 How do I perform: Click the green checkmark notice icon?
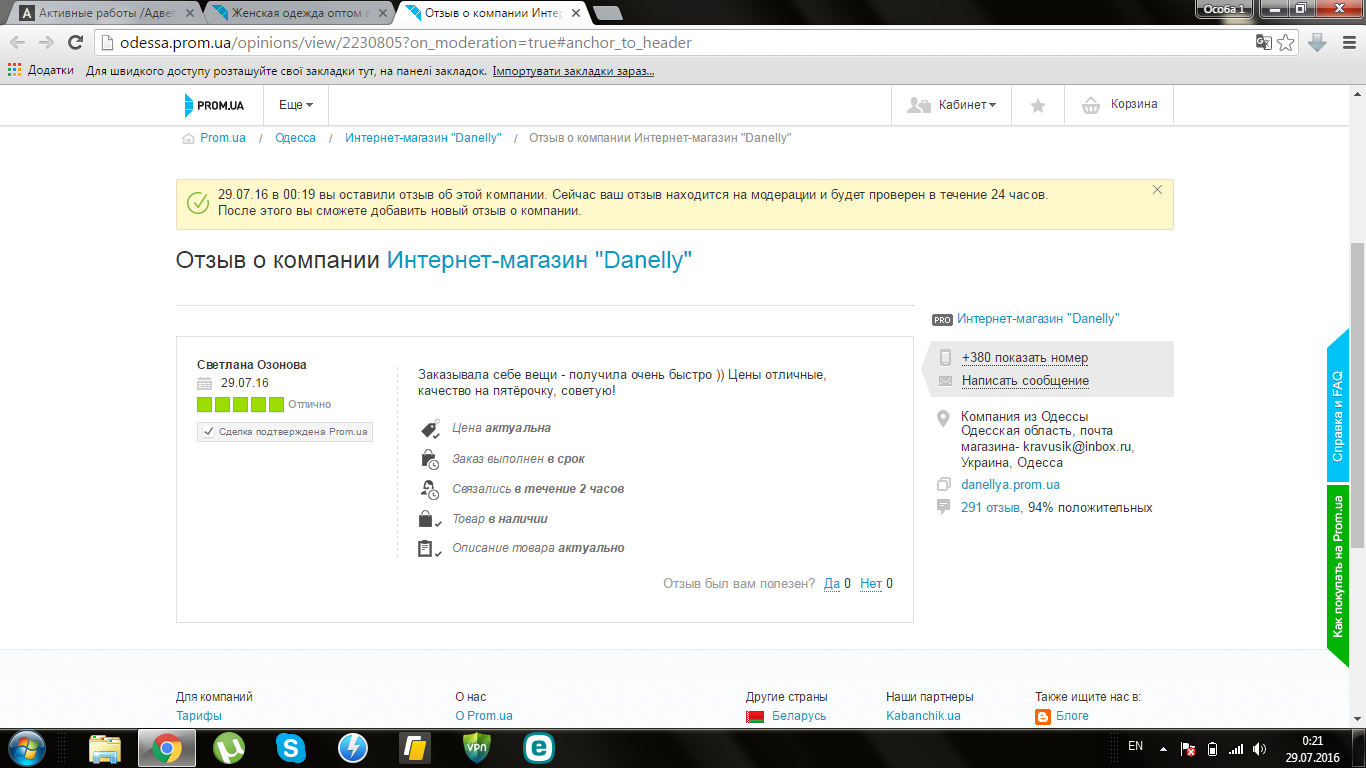coord(198,203)
